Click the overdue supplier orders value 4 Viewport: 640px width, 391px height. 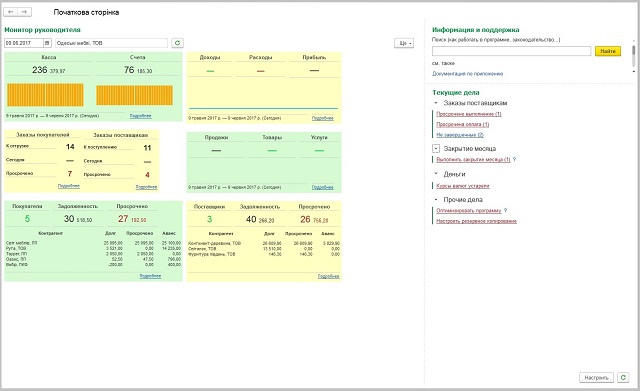point(147,175)
